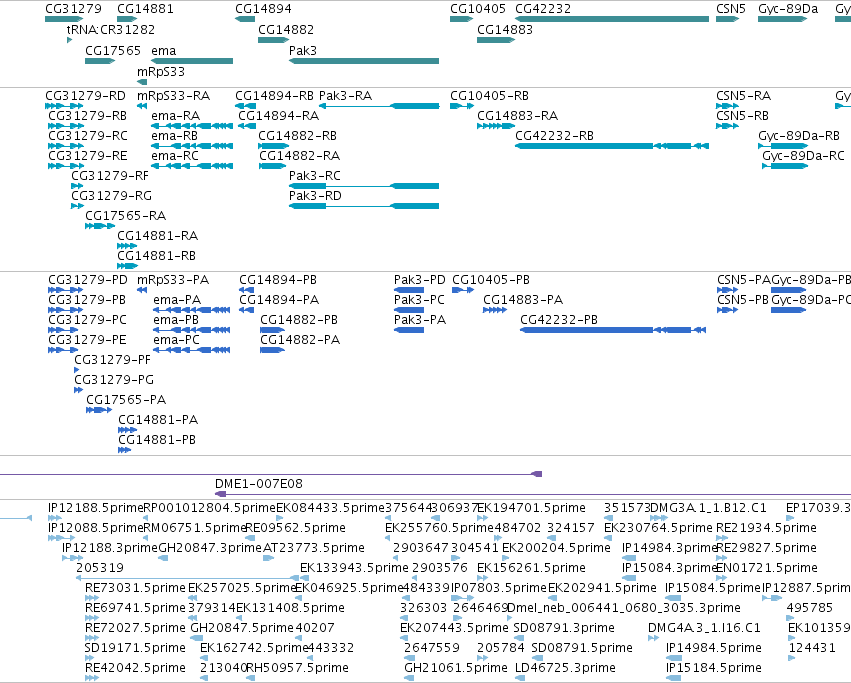Click the ema-RB transcript label
This screenshot has height=683, width=851.
(174, 136)
